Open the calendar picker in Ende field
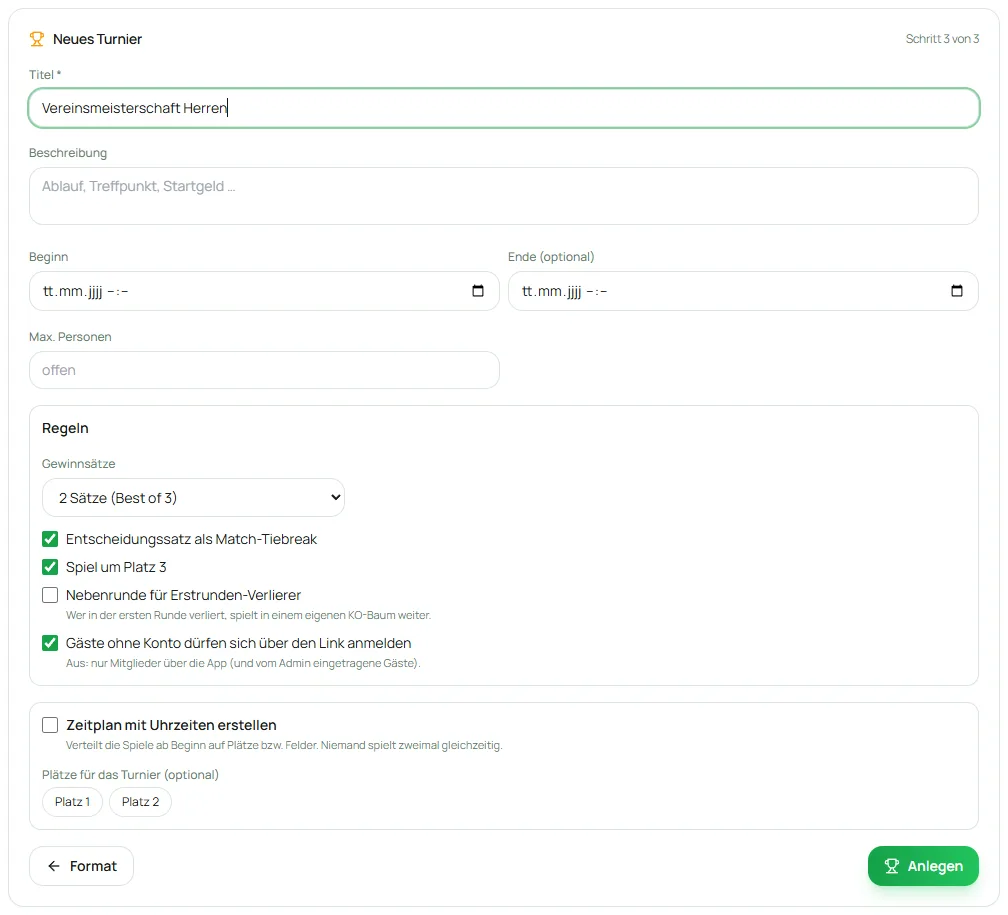This screenshot has height=915, width=1008. (x=957, y=291)
